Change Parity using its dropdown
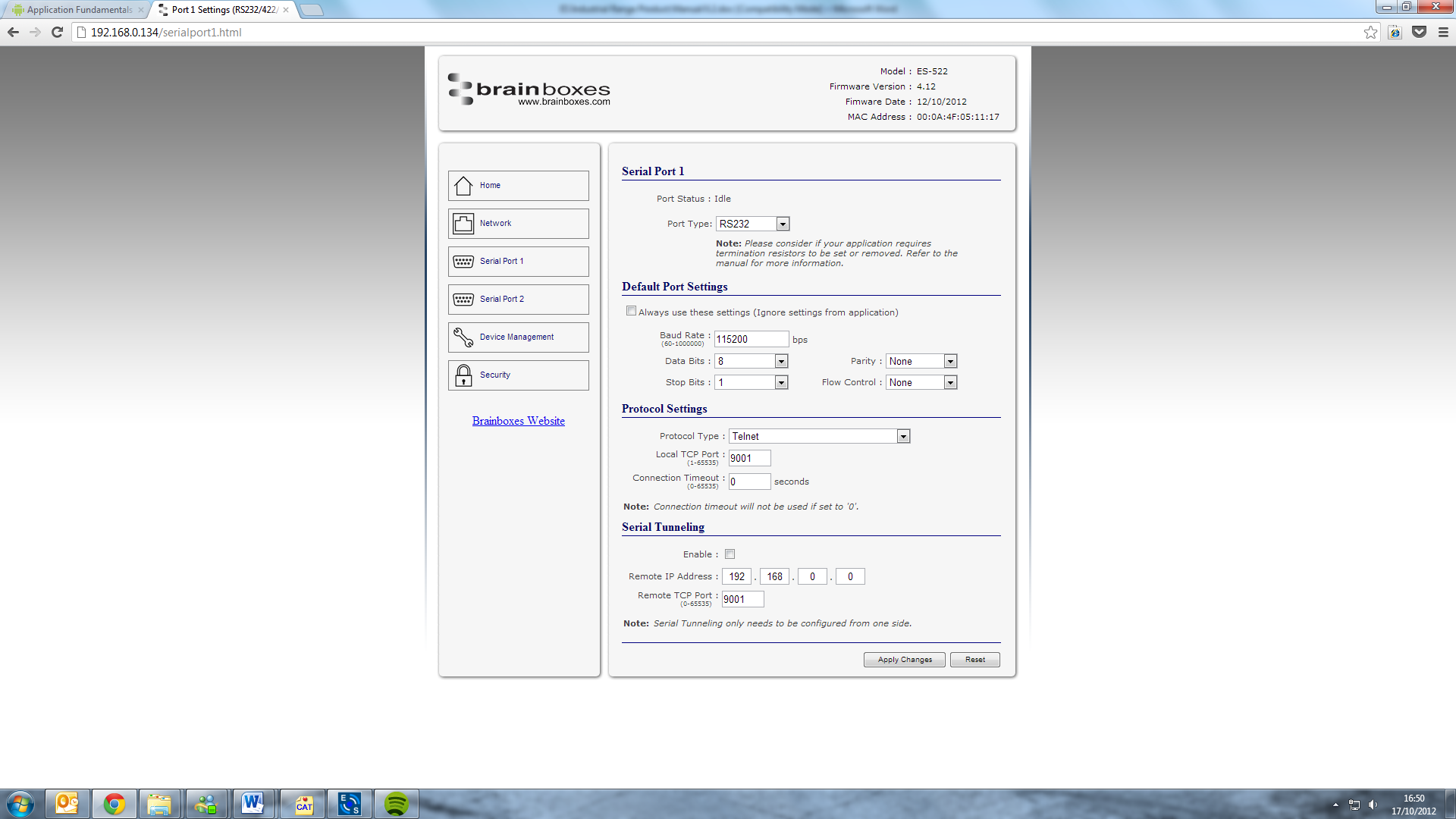This screenshot has width=1456, height=819. point(950,360)
